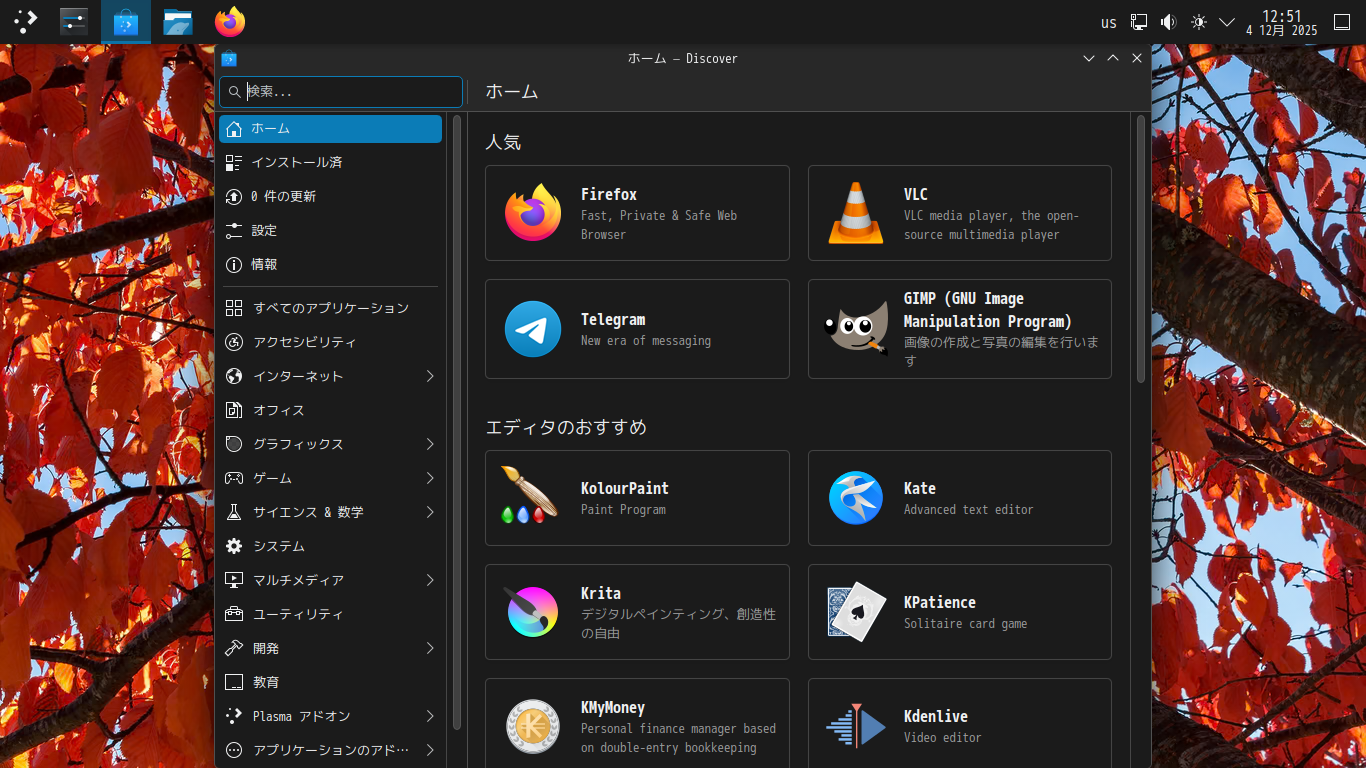Open the インストール済 (installed) list
This screenshot has width=1366, height=768.
(330, 162)
